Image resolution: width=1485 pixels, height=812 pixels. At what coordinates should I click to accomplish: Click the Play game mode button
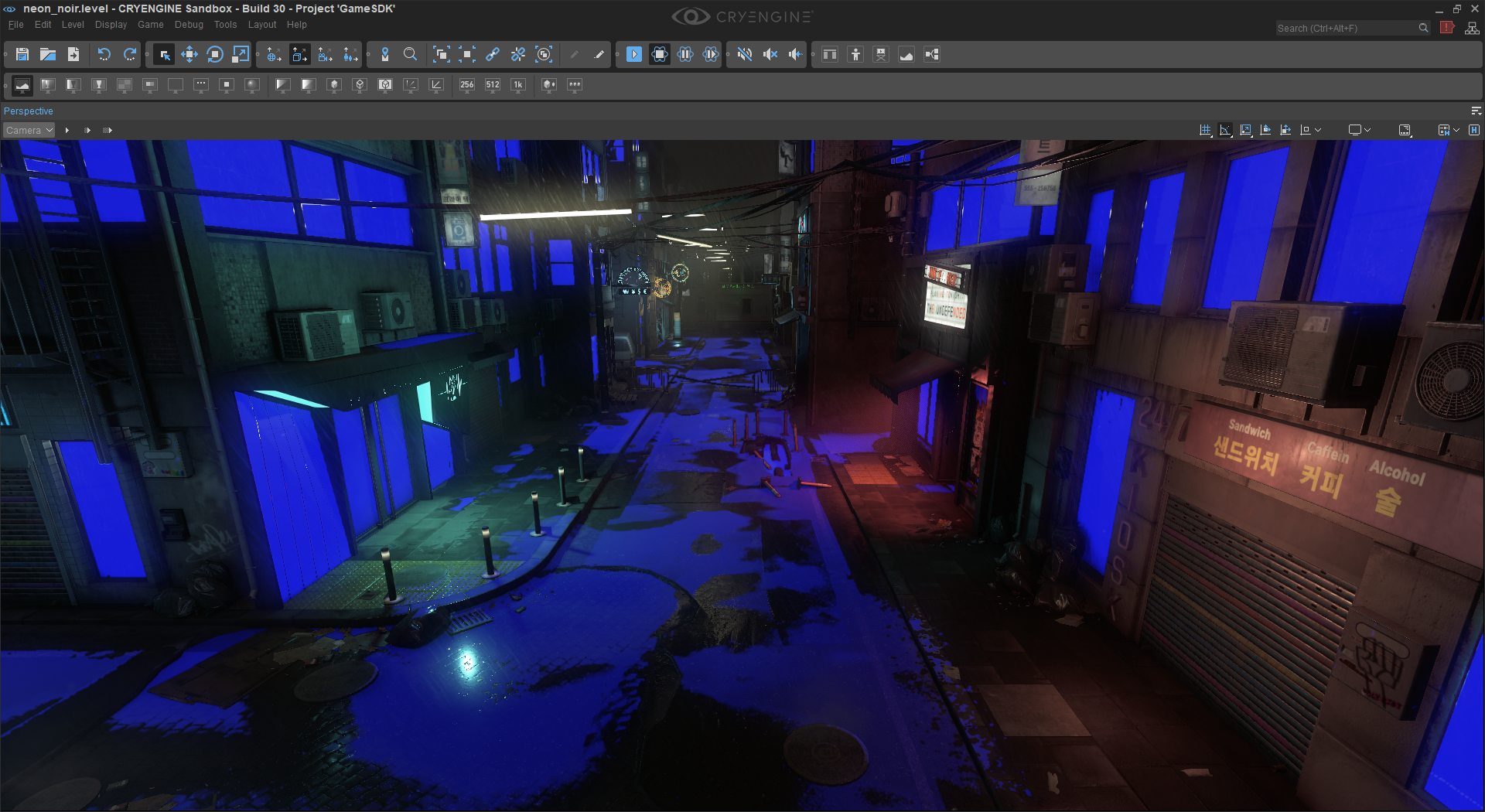[x=634, y=54]
